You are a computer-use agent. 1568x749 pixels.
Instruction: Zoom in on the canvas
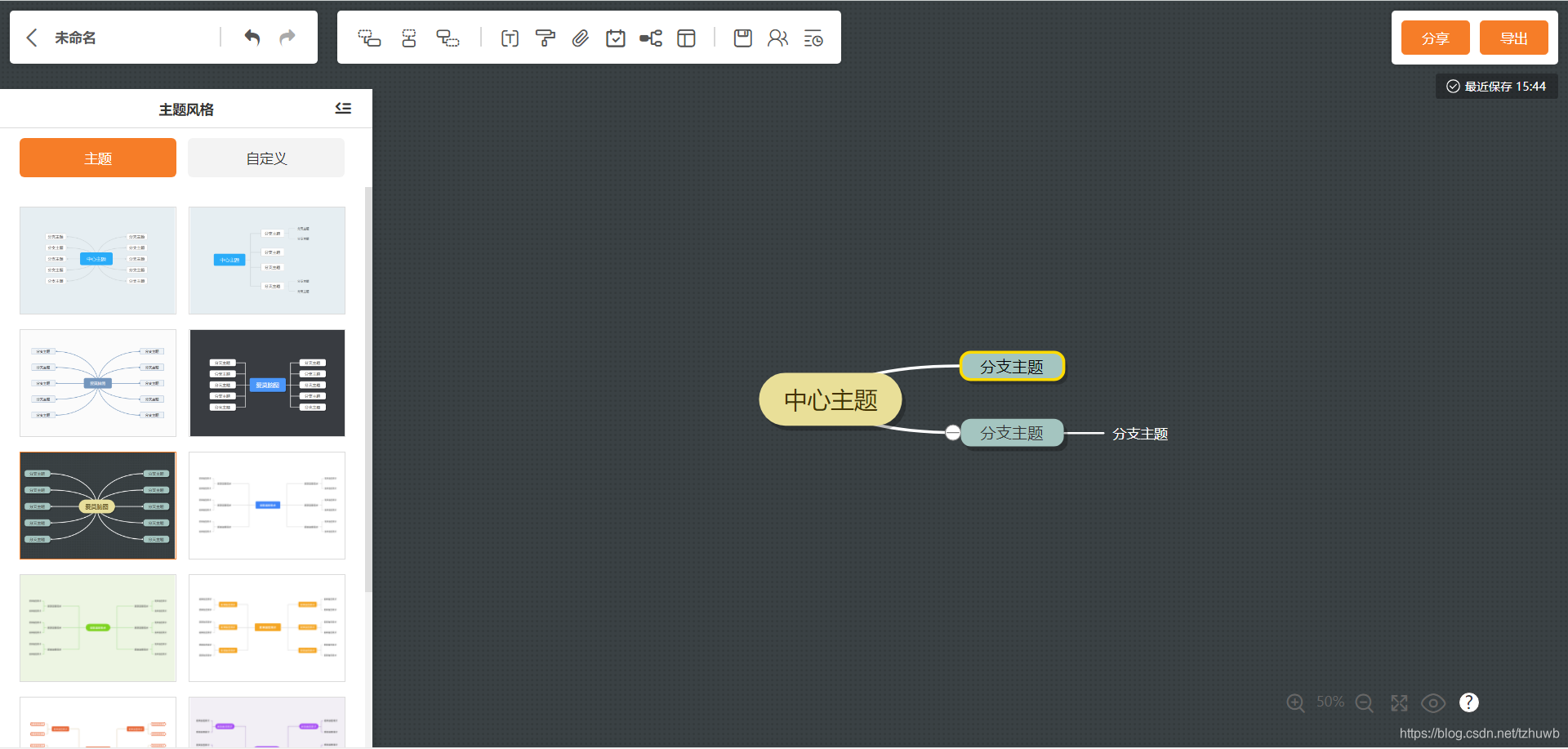1295,702
